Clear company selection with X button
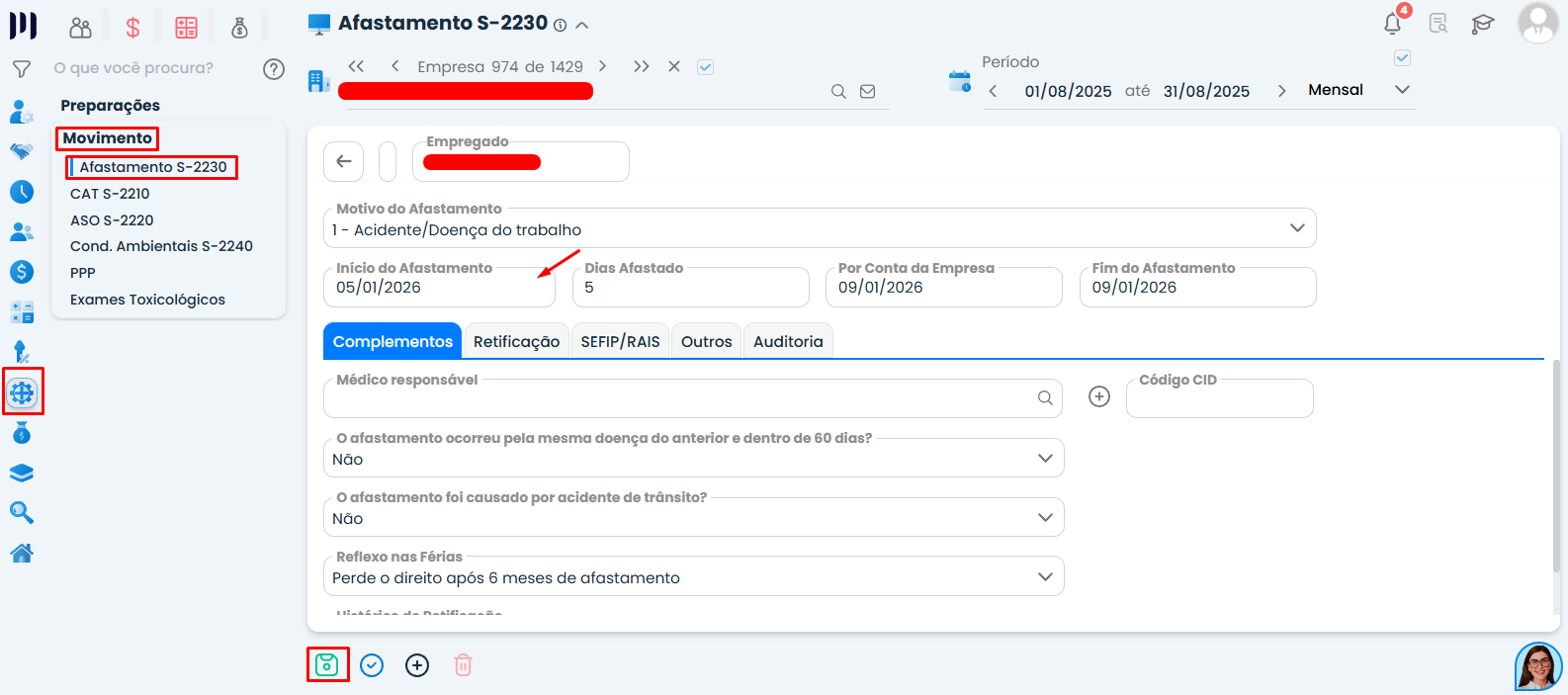1568x695 pixels. point(674,66)
